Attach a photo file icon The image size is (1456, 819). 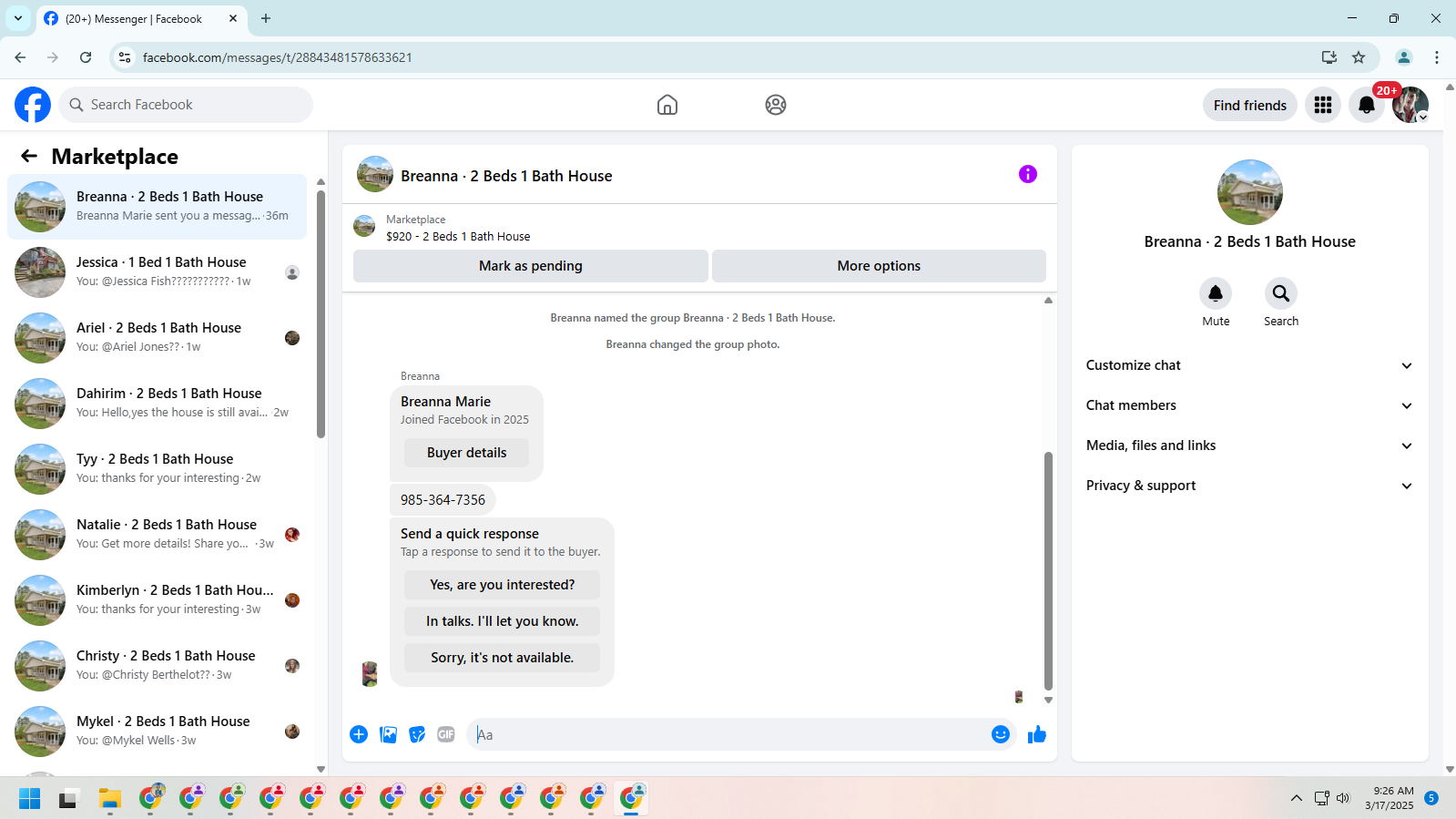388,734
